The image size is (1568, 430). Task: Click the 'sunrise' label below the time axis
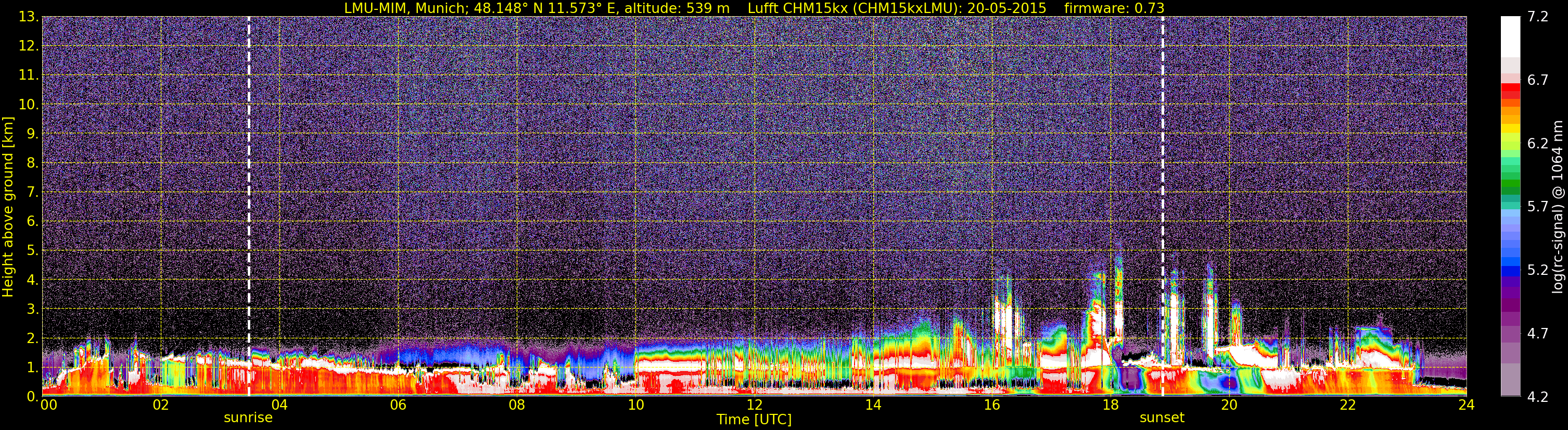(x=248, y=418)
